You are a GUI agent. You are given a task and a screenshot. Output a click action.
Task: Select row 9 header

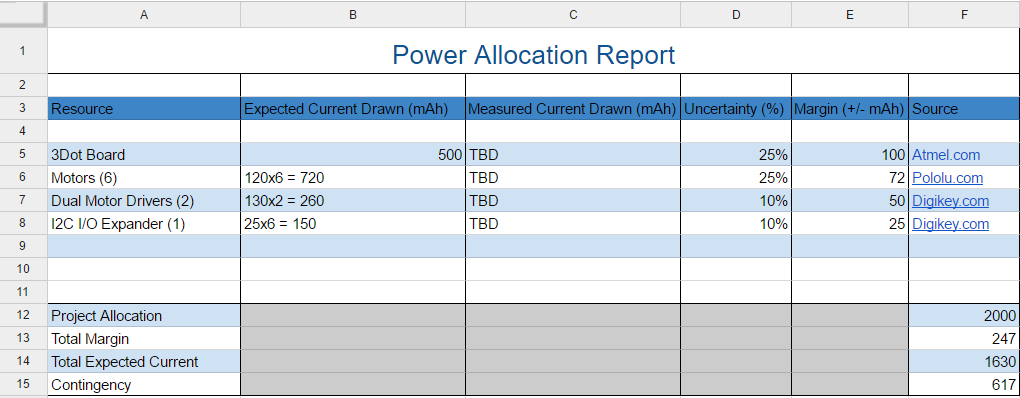pyautogui.click(x=23, y=246)
